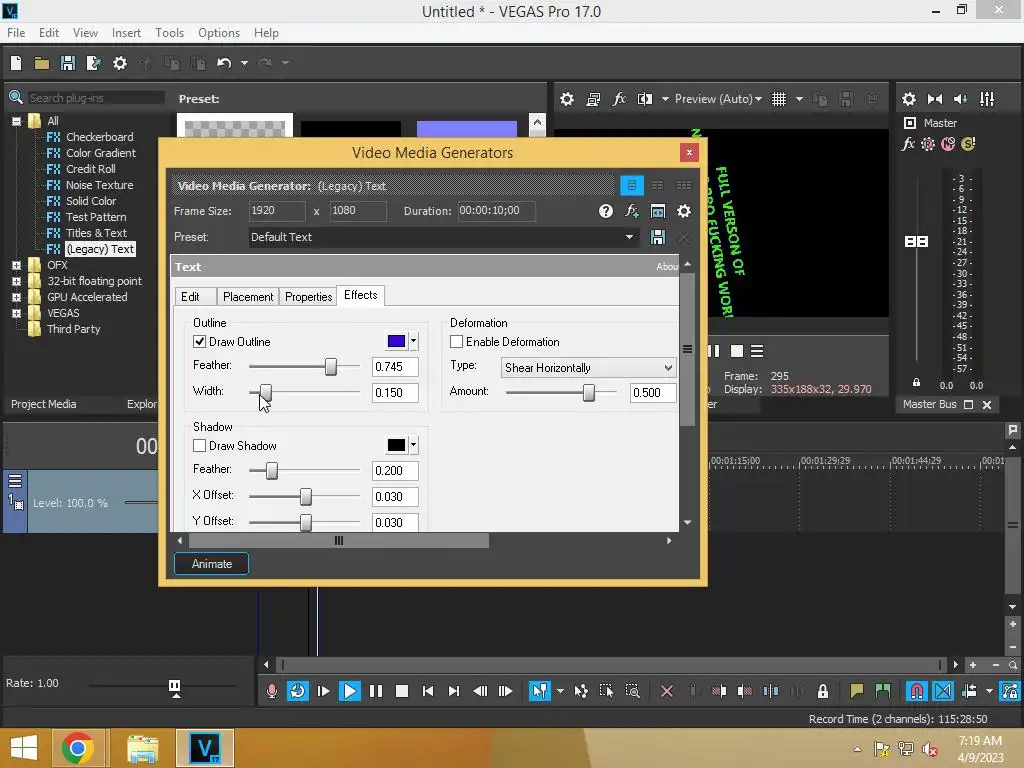Toggle loop playback icon in transport bar

[297, 691]
